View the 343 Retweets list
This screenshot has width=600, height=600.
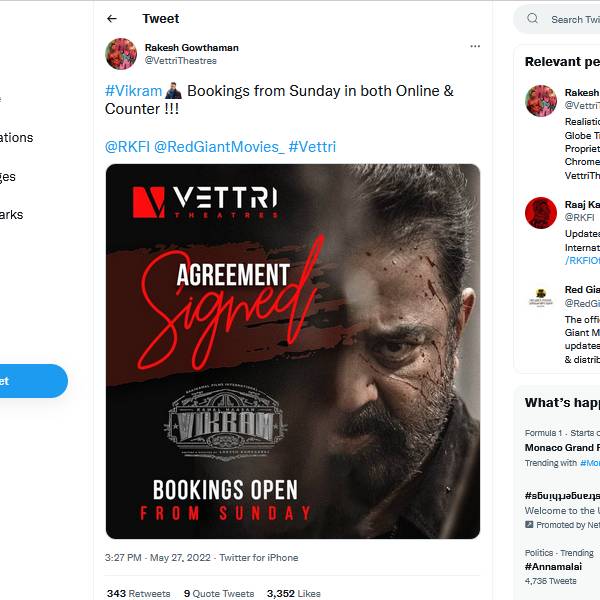pos(139,593)
